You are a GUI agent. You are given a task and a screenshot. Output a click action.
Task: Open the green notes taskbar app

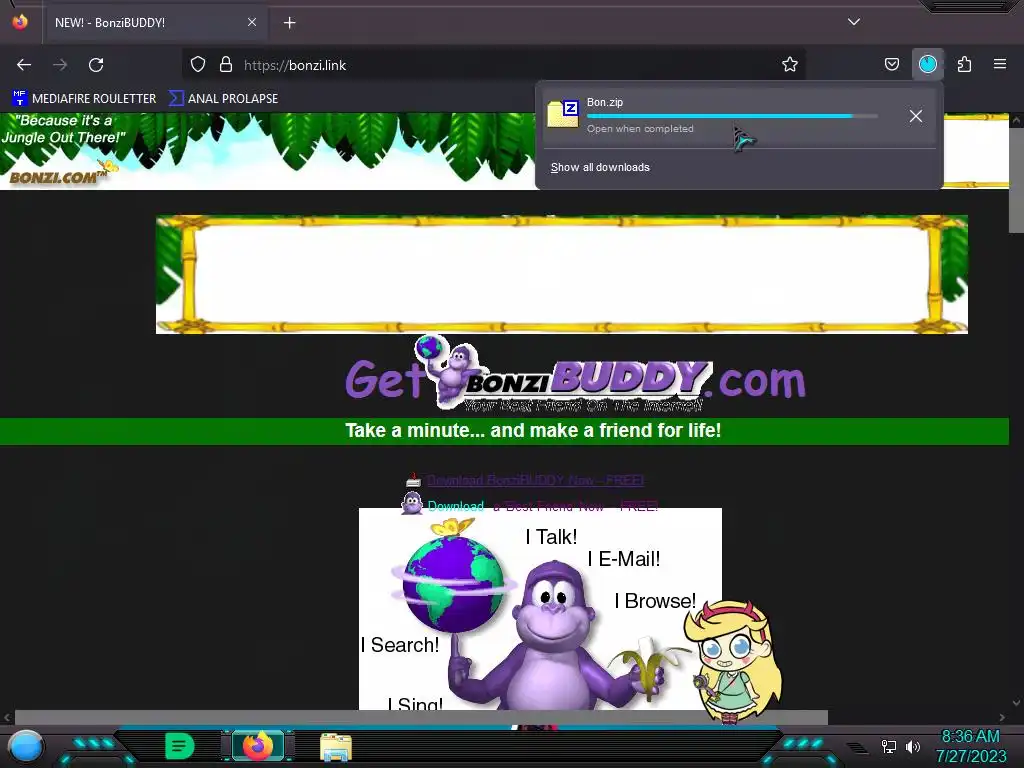click(180, 746)
